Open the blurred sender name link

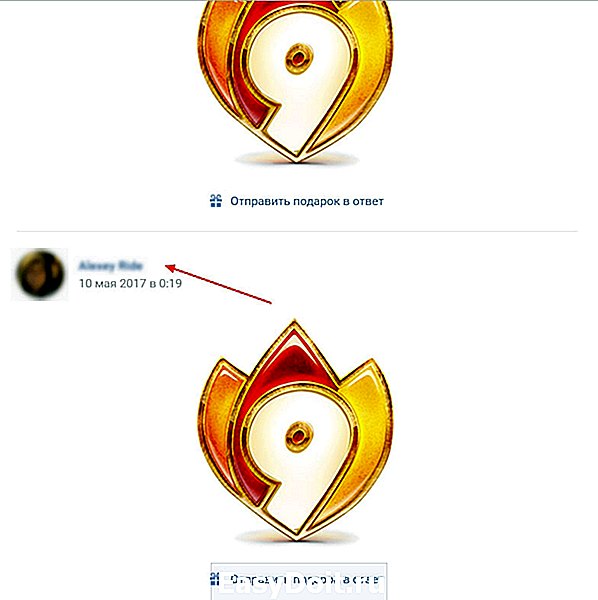[111, 266]
